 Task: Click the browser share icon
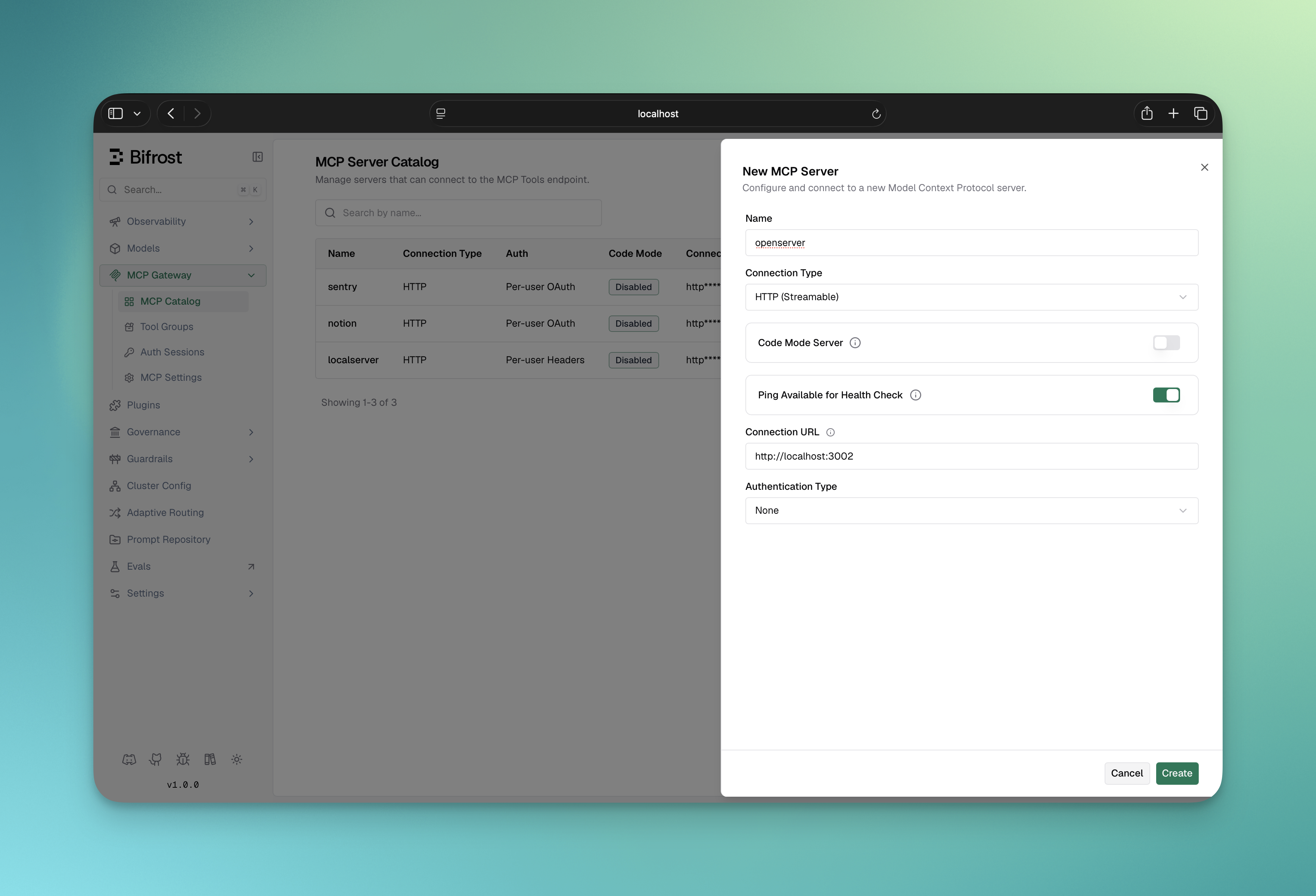(1147, 113)
